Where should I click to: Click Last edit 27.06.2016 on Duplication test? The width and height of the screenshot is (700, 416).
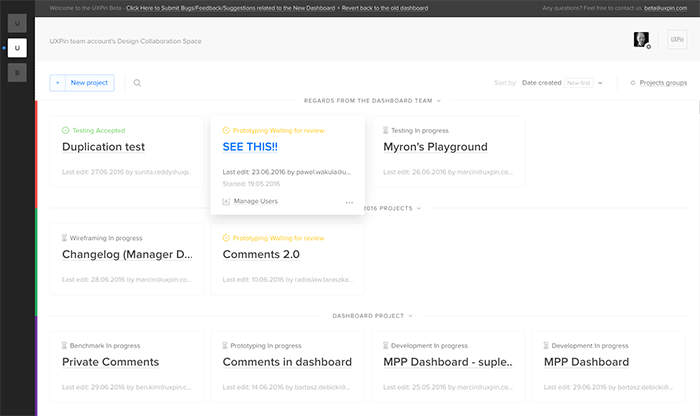[127, 172]
